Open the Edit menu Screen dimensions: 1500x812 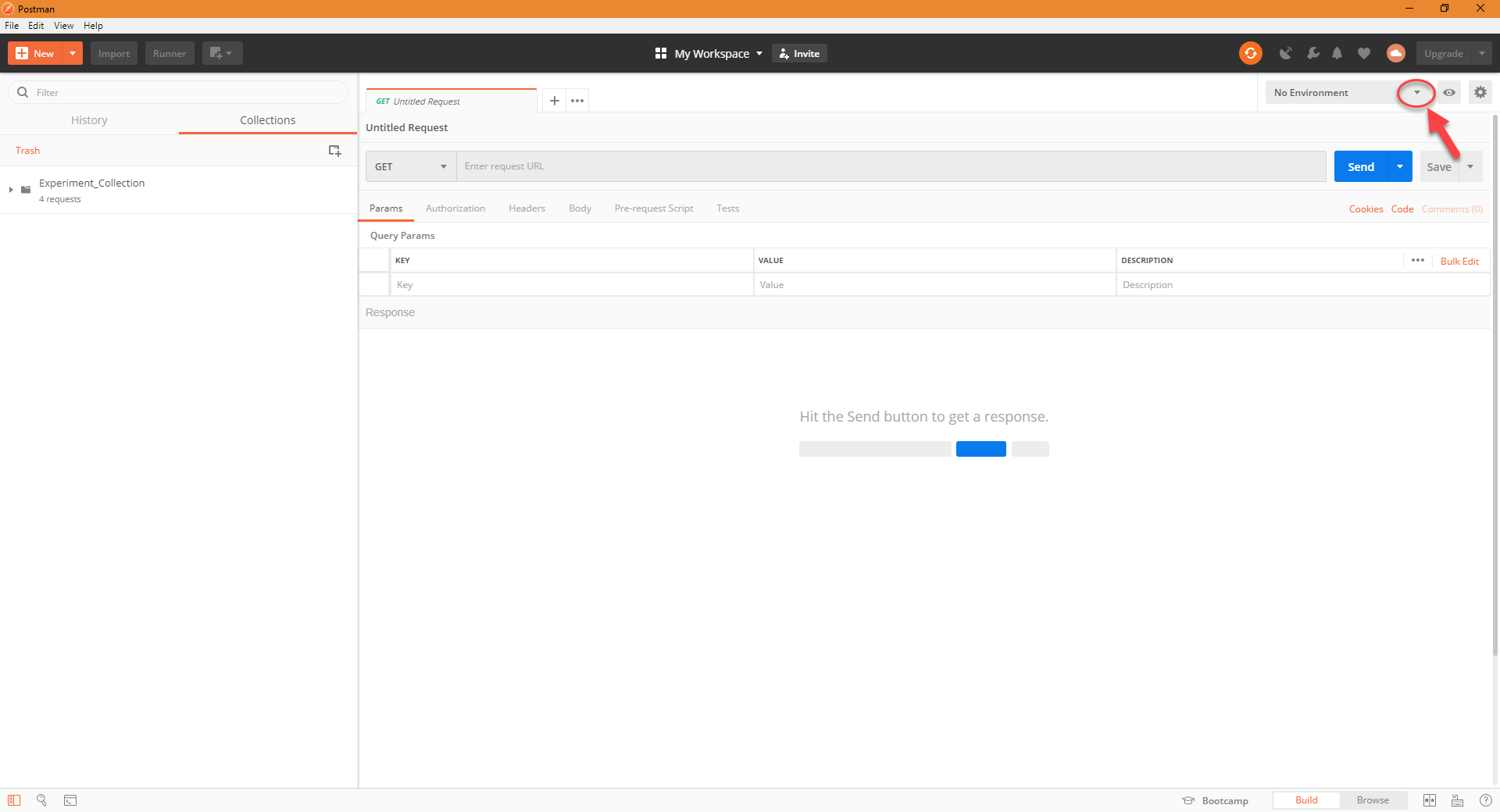pyautogui.click(x=36, y=26)
